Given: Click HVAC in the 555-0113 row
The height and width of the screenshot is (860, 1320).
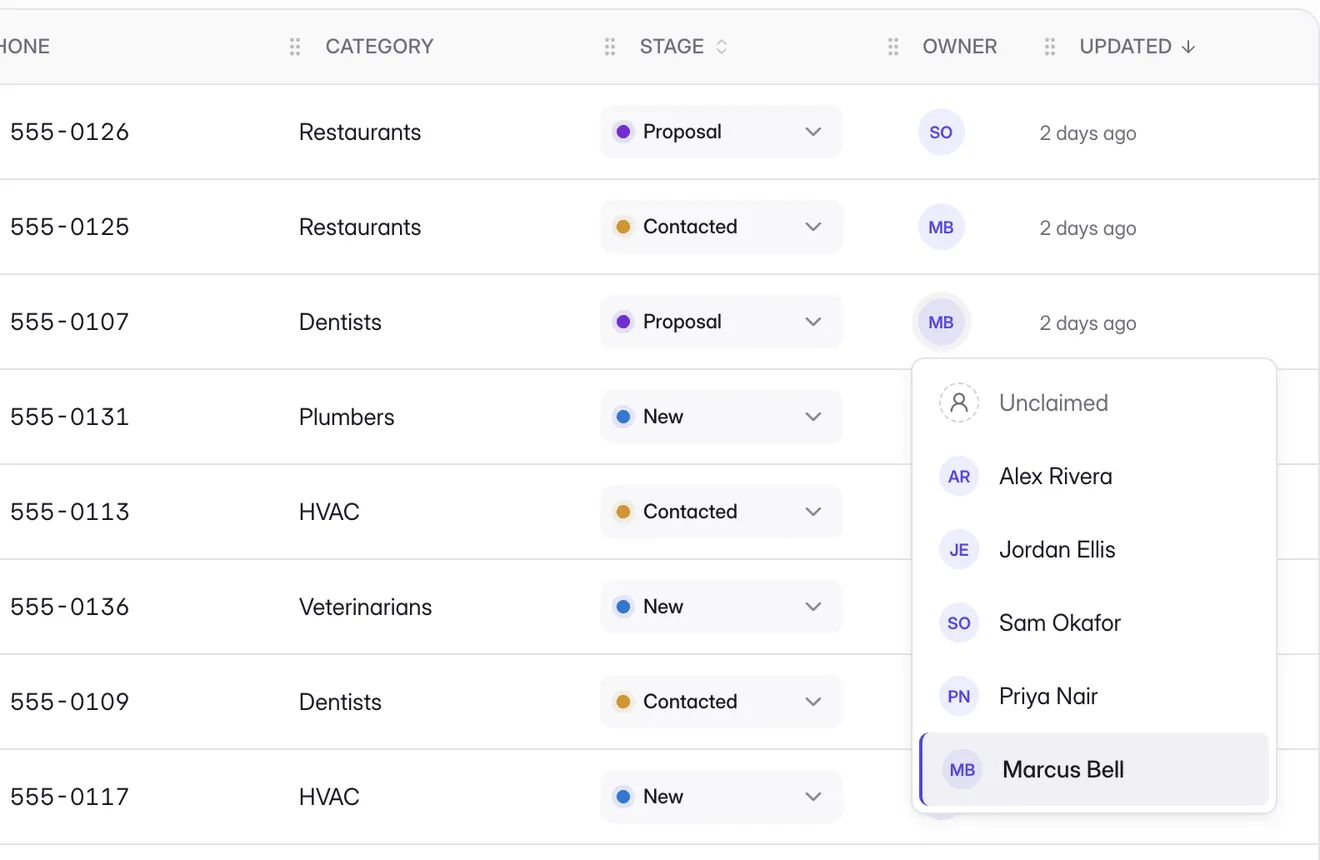Looking at the screenshot, I should coord(329,512).
